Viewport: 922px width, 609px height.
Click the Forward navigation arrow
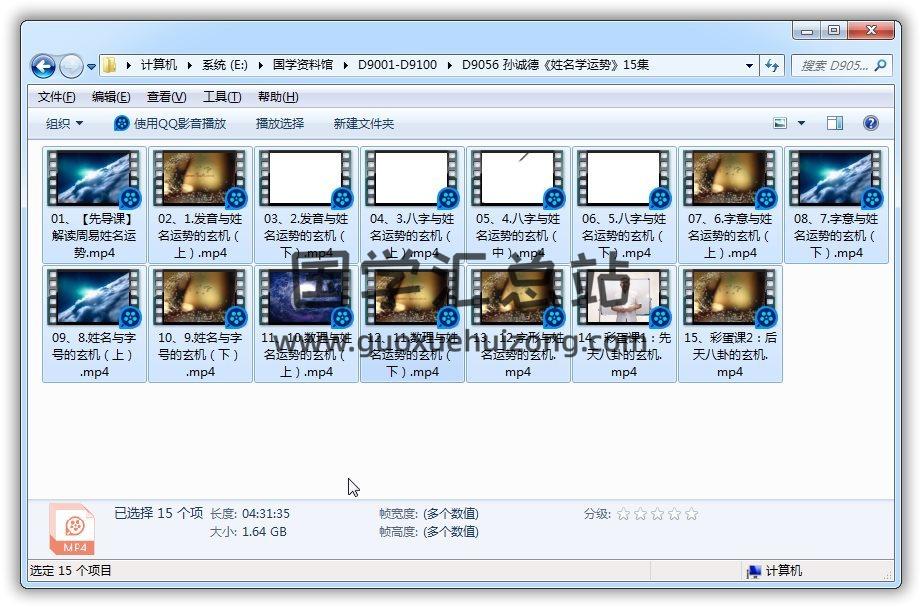(71, 66)
